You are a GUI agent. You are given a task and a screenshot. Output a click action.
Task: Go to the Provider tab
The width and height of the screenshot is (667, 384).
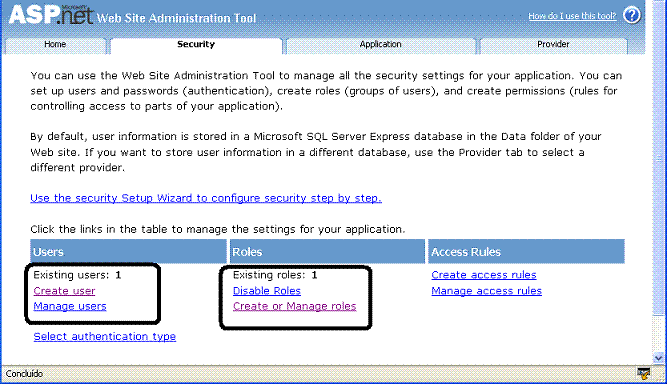point(553,45)
